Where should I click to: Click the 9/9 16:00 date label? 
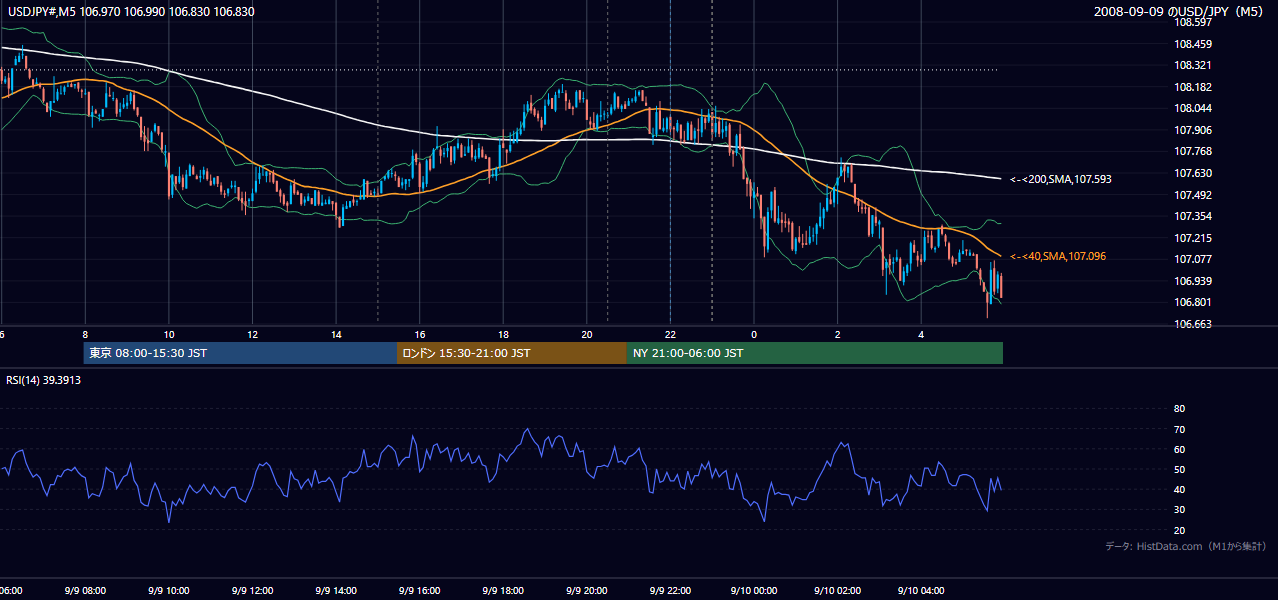(x=419, y=590)
